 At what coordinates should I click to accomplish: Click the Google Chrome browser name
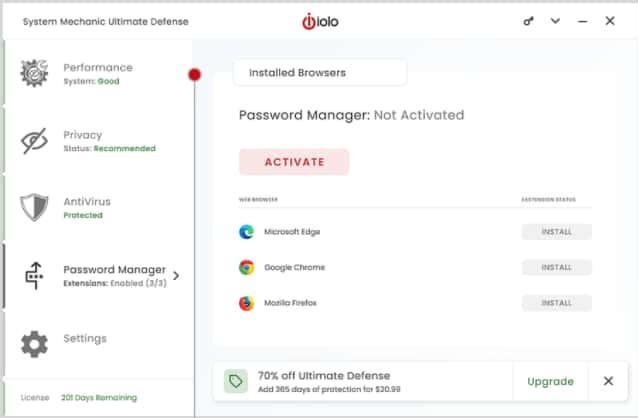[295, 267]
